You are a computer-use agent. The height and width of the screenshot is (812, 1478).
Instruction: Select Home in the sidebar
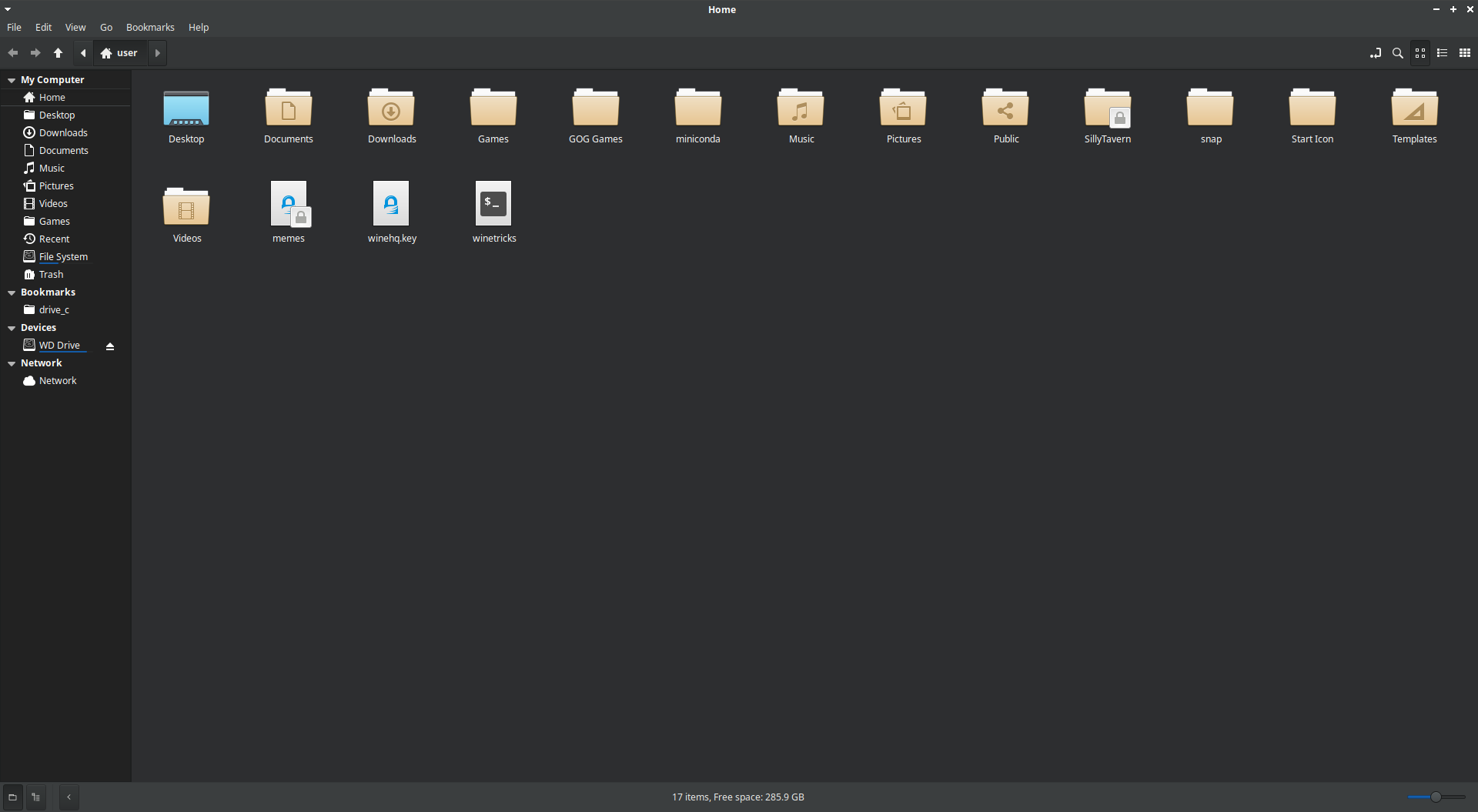point(65,98)
